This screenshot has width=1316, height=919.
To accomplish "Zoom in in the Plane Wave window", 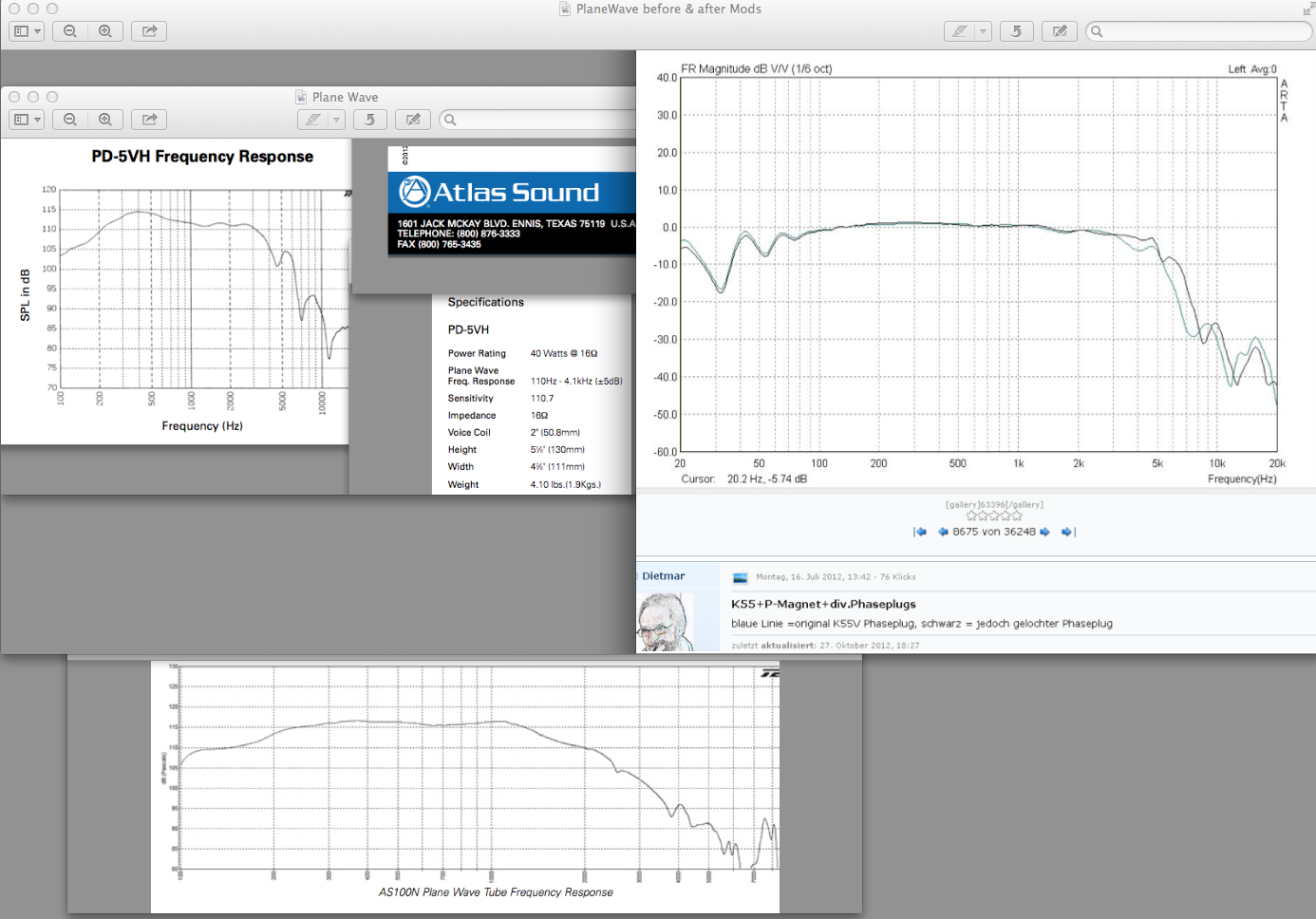I will point(105,120).
